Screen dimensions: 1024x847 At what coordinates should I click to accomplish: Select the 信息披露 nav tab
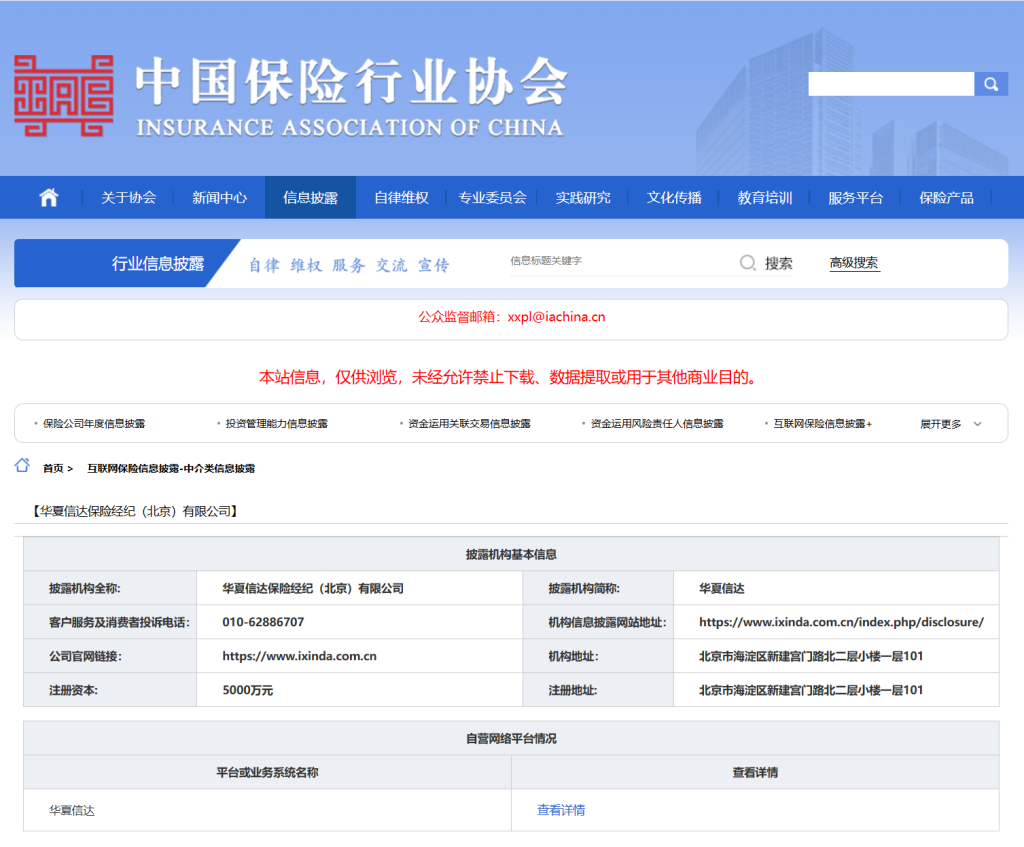point(310,197)
